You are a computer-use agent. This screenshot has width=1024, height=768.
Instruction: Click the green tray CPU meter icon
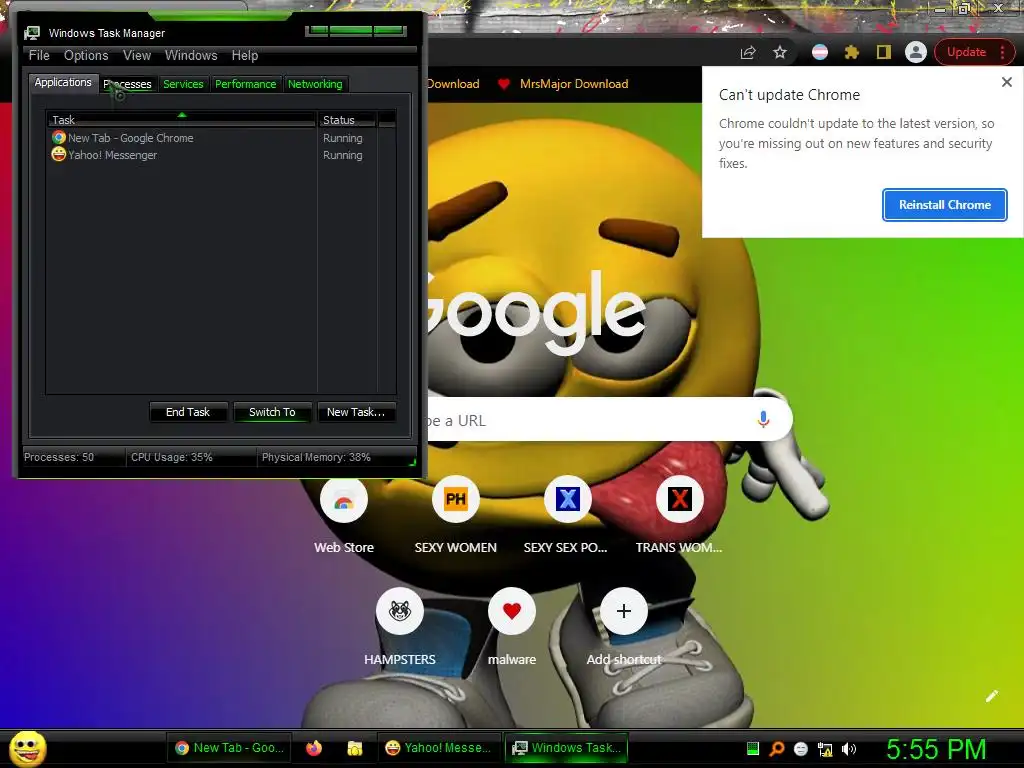coord(752,748)
